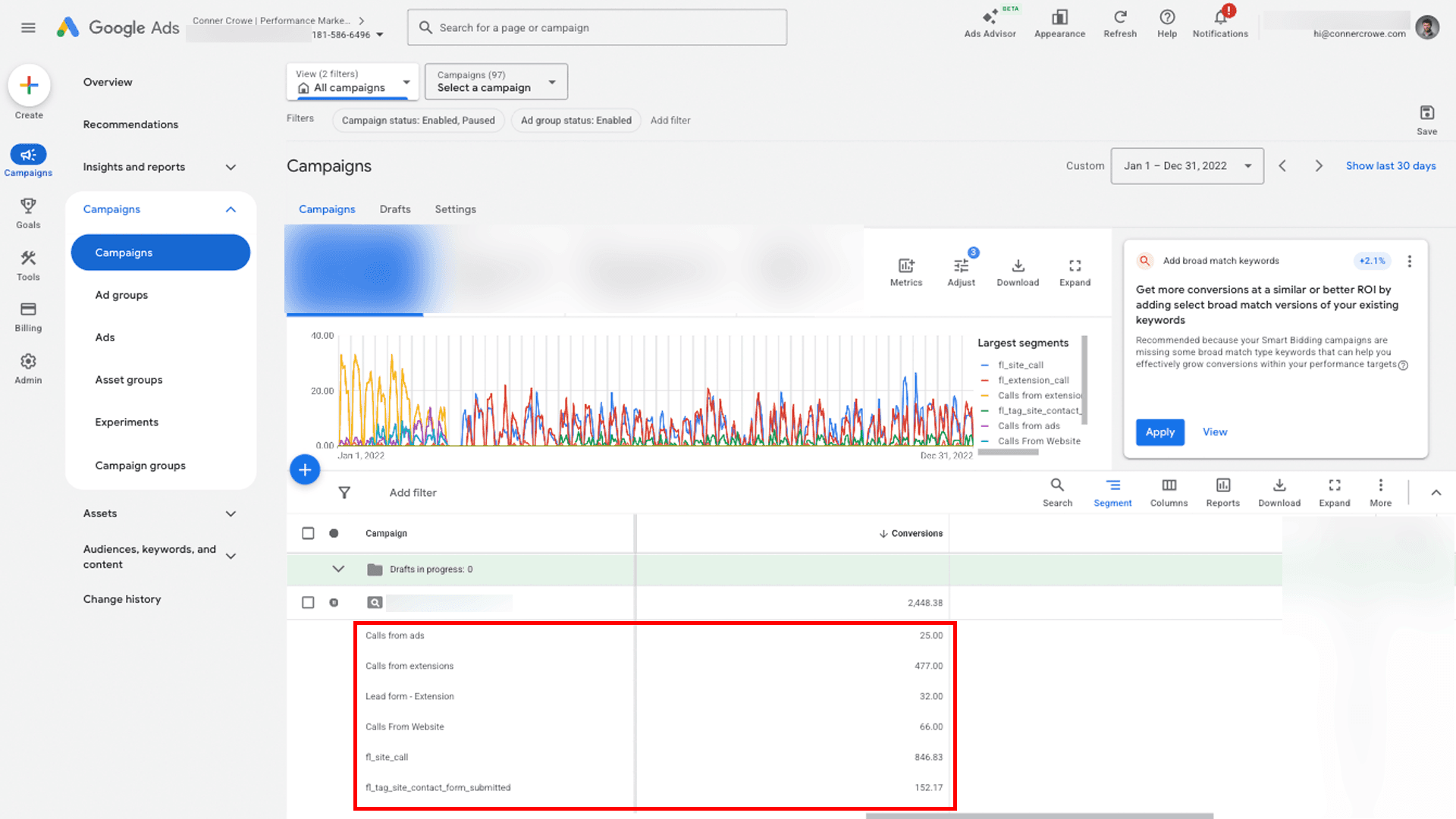Open the date range Jan 1 – Dec 31 dropdown
Screen dimensions: 1456x819
(x=1187, y=166)
